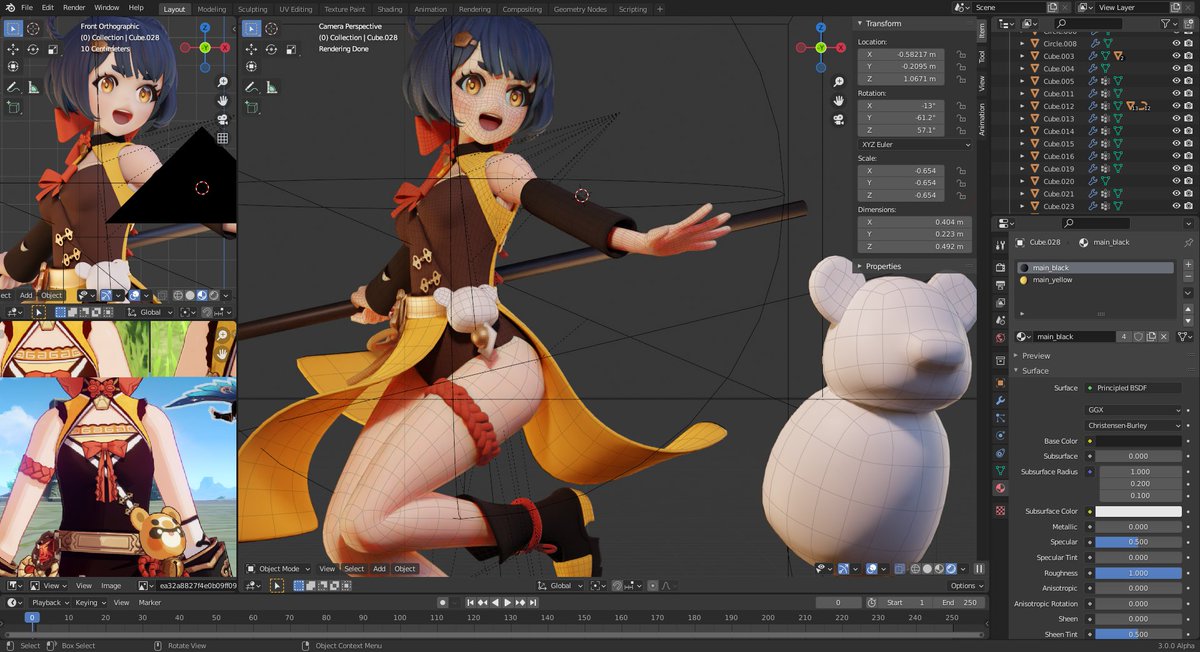
Task: Select the Add Cube tool in left viewport
Action: [13, 106]
